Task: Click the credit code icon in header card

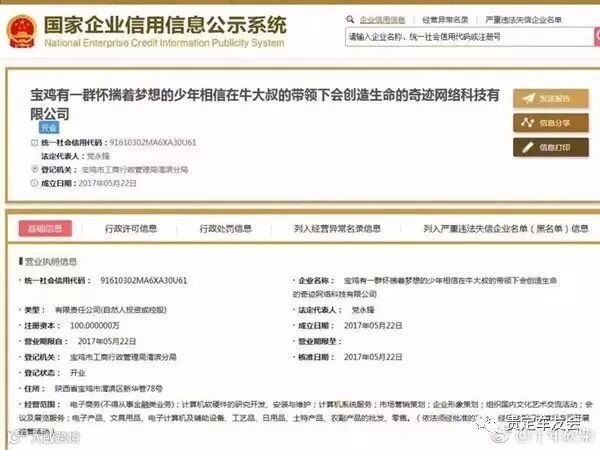Action: (34, 143)
